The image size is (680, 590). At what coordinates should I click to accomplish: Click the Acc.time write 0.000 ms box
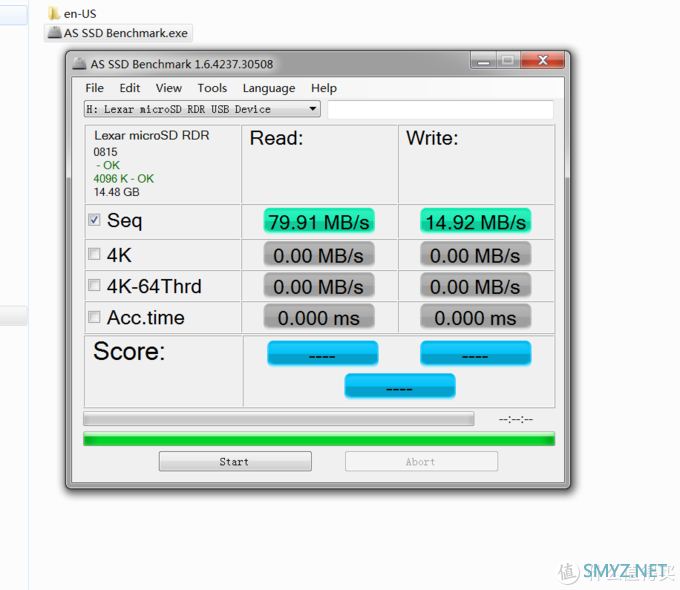coord(475,317)
